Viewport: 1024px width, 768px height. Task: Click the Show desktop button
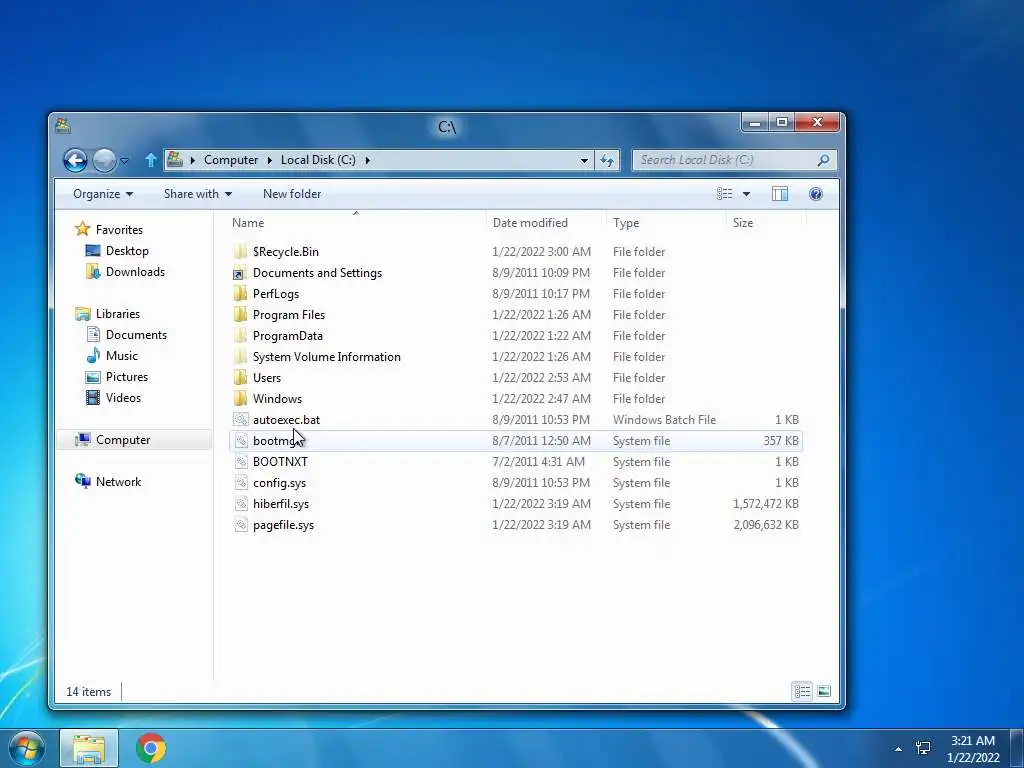coord(1016,748)
